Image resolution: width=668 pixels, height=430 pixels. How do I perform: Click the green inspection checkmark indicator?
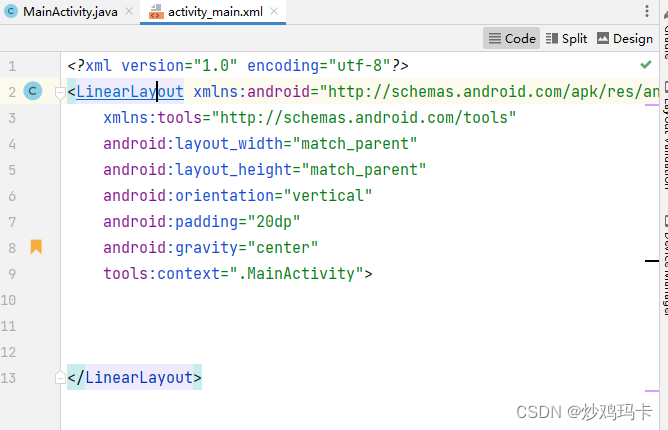tap(646, 65)
